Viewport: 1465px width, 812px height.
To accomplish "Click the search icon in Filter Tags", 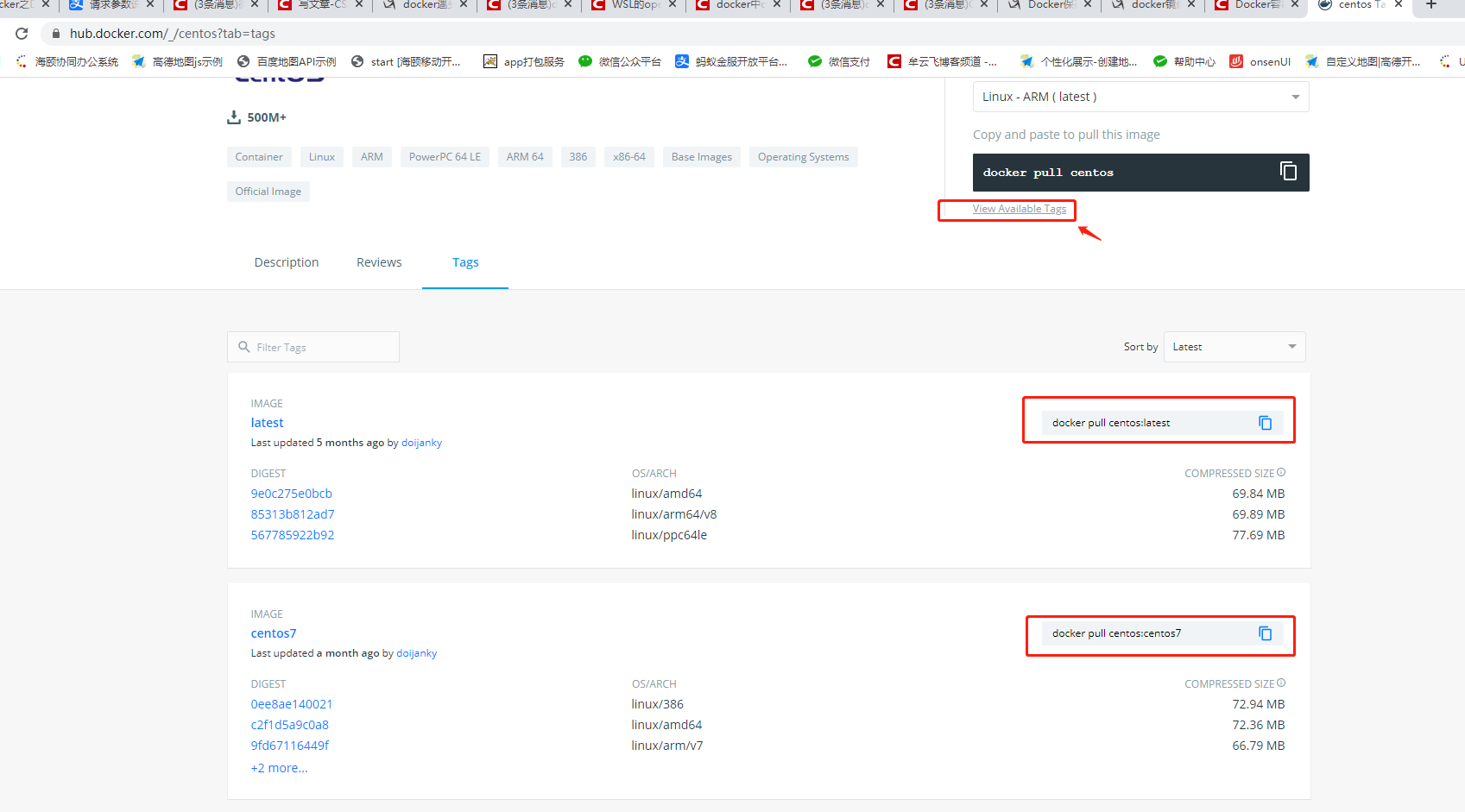I will 244,347.
